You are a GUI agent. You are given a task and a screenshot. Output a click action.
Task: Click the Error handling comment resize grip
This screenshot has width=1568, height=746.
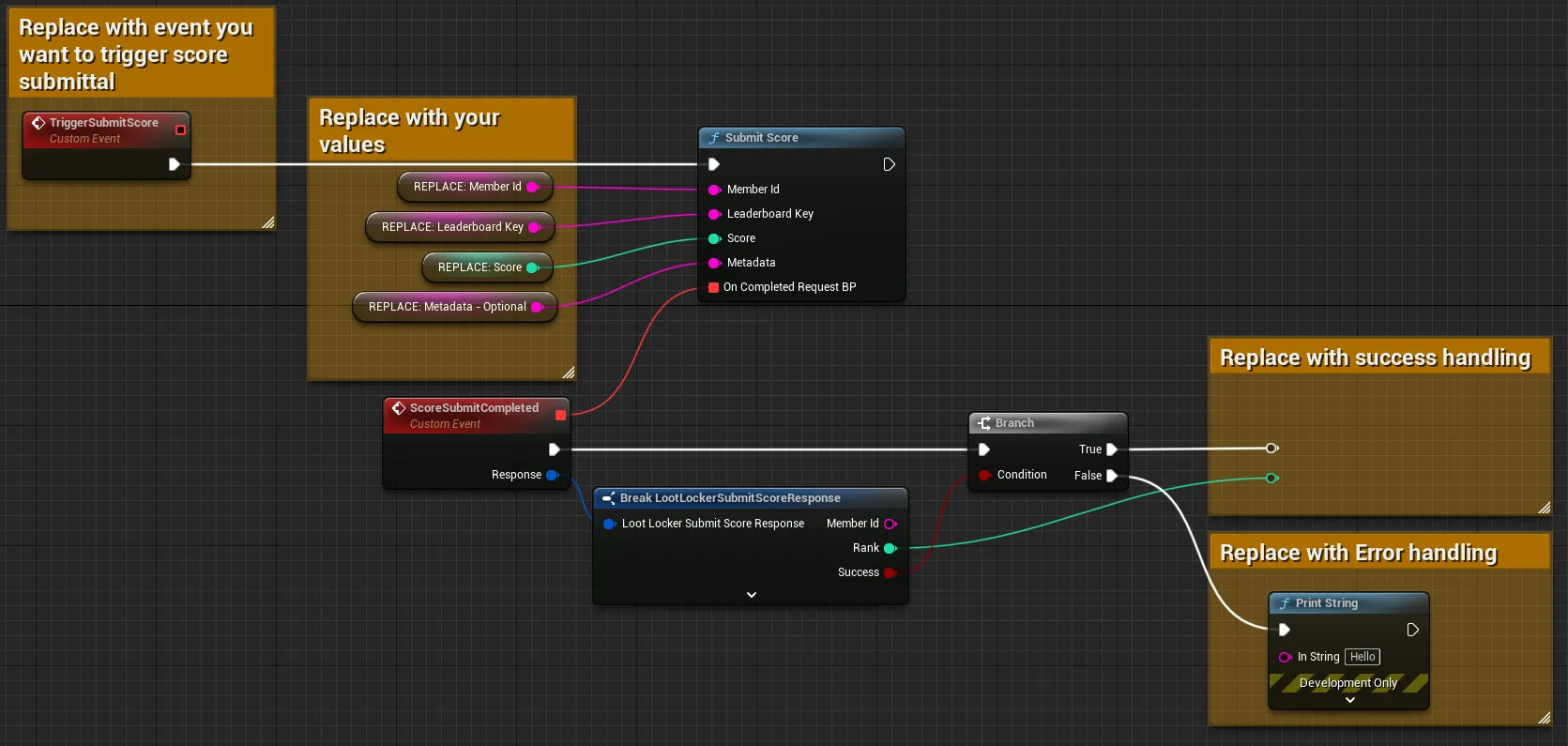tap(1545, 718)
